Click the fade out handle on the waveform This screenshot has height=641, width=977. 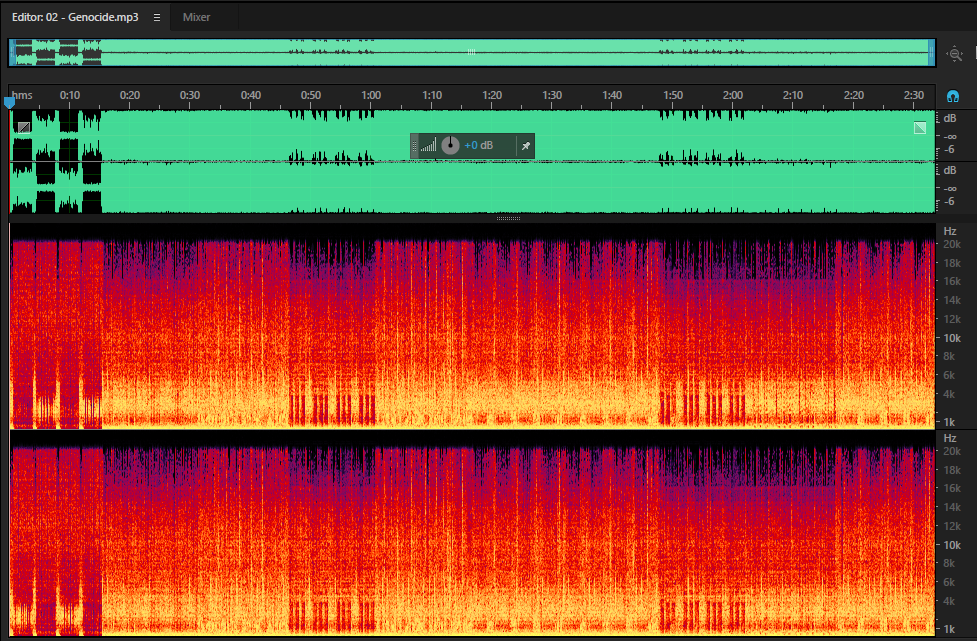click(920, 128)
